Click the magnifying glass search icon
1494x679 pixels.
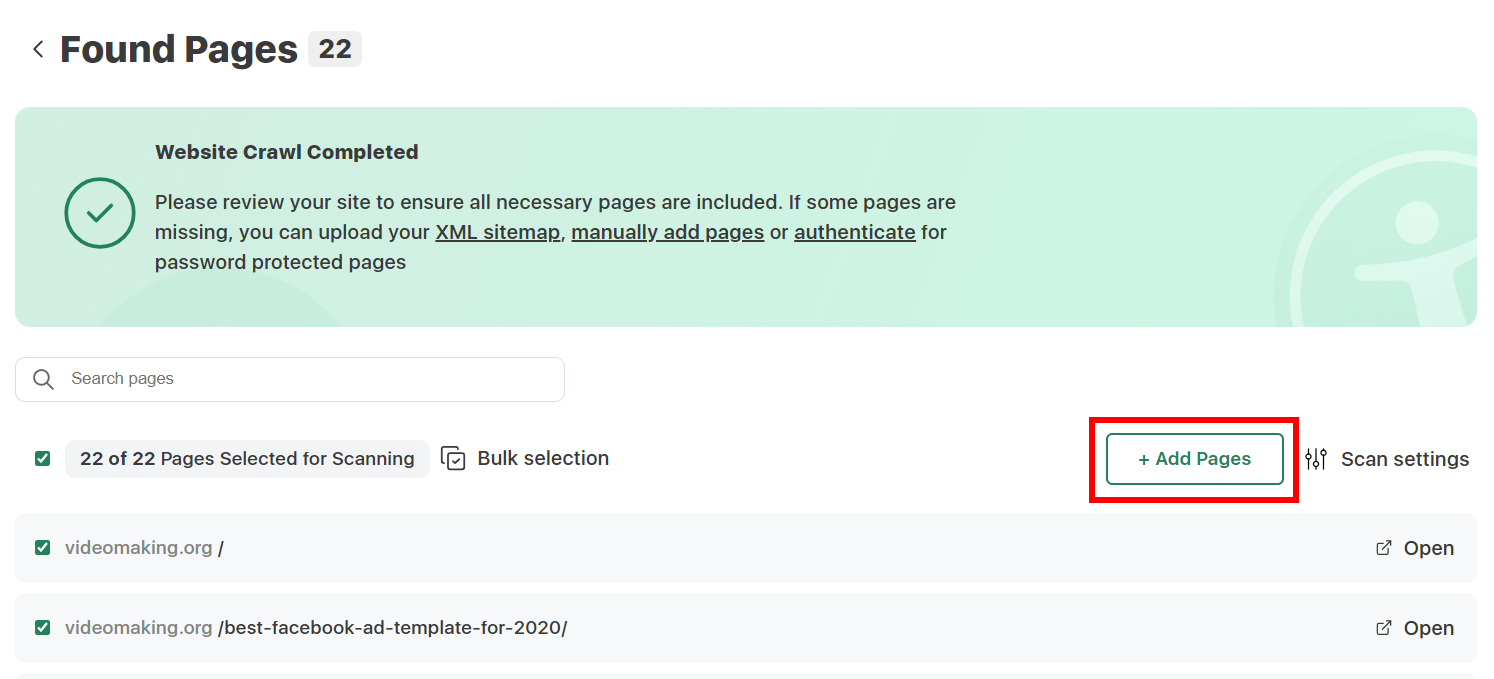click(x=43, y=379)
